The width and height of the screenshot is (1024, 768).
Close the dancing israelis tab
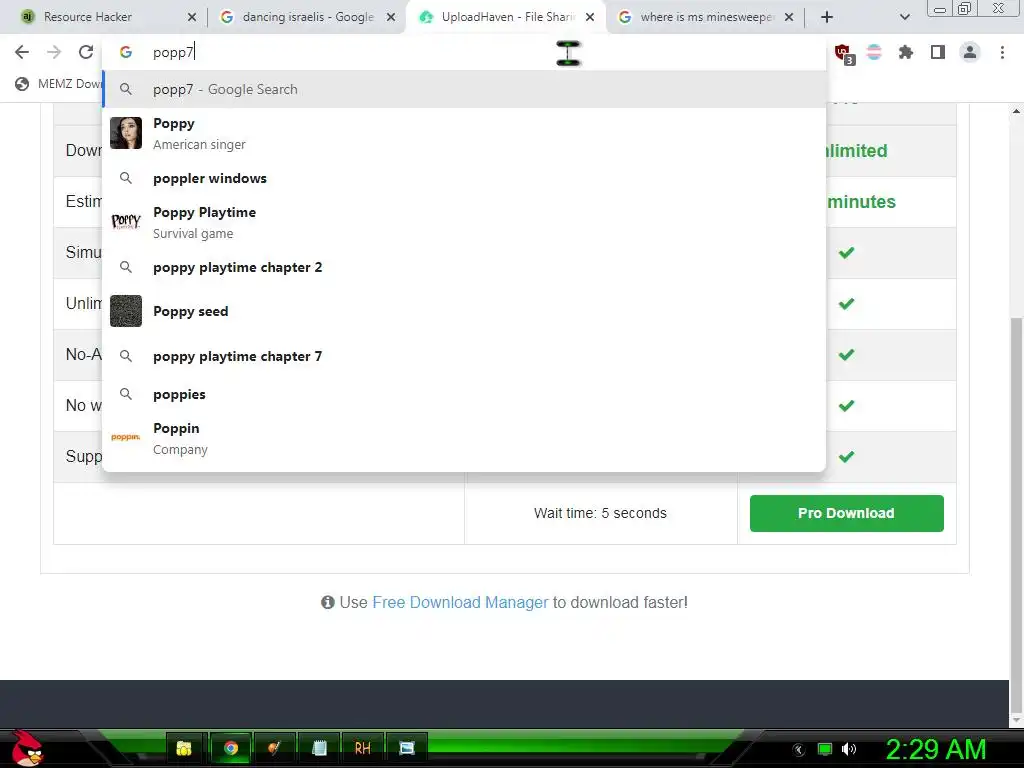(x=391, y=17)
